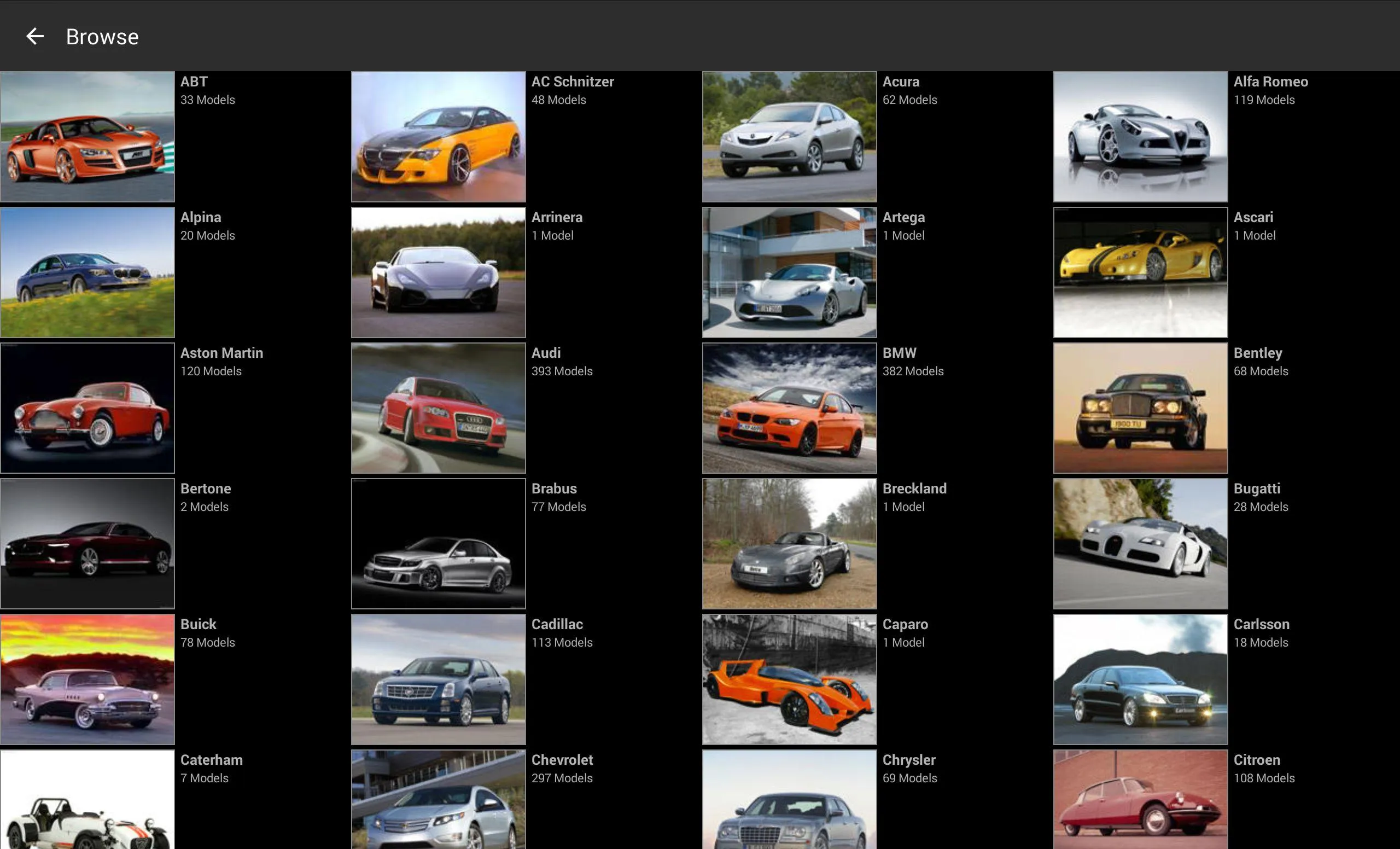This screenshot has height=849, width=1400.
Task: Select the Bertone dark red car thumbnail
Action: 87,544
